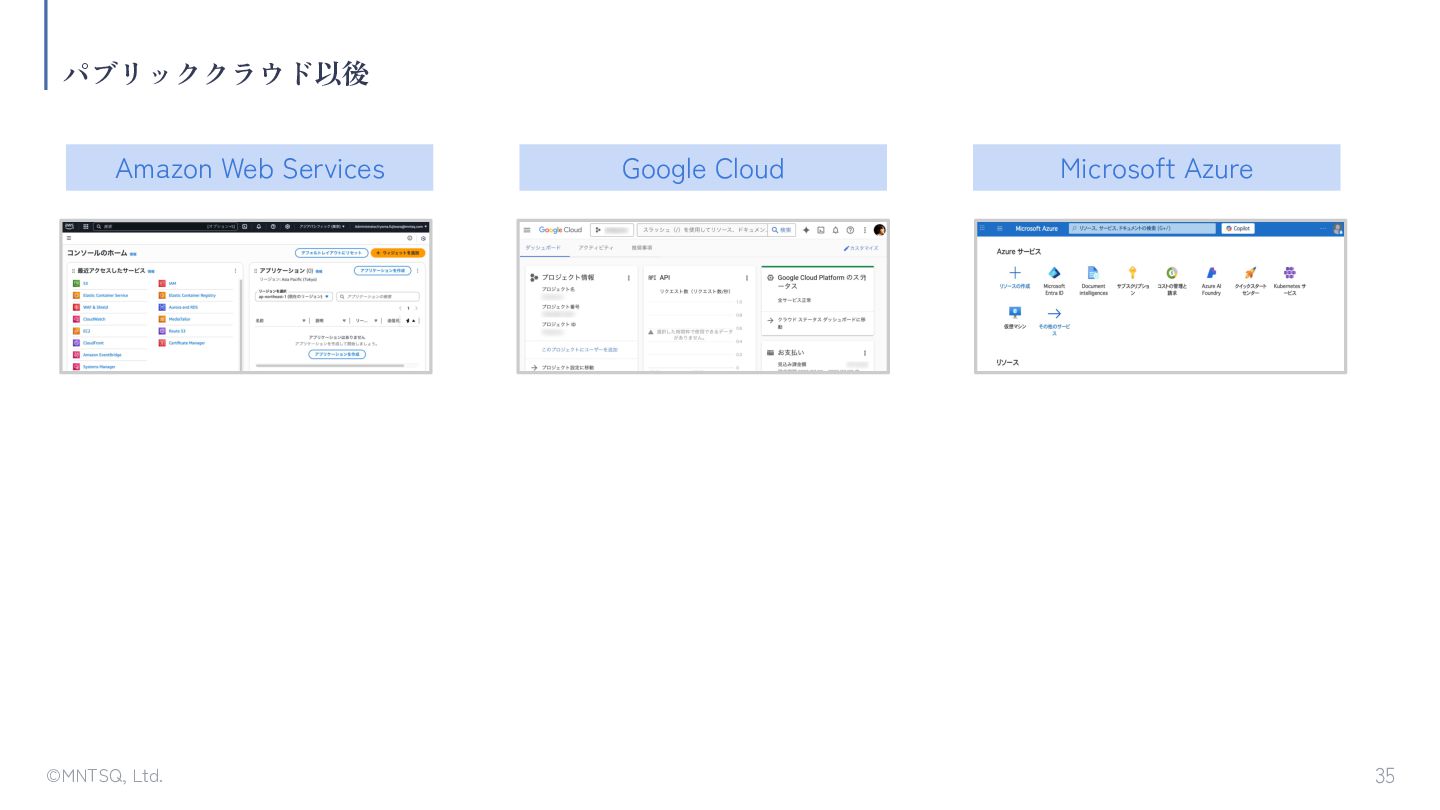1440x810 pixels.
Task: Open CloudWatch link in AWS services
Action: click(x=94, y=319)
